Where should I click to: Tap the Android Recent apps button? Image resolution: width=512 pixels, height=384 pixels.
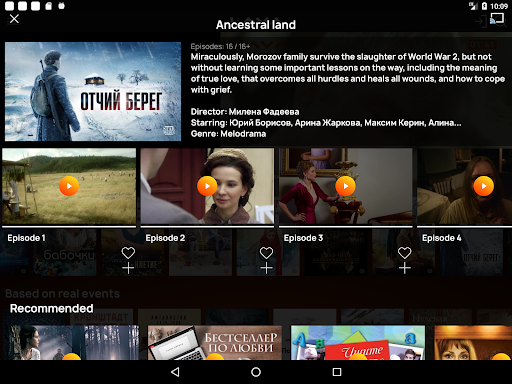click(337, 372)
